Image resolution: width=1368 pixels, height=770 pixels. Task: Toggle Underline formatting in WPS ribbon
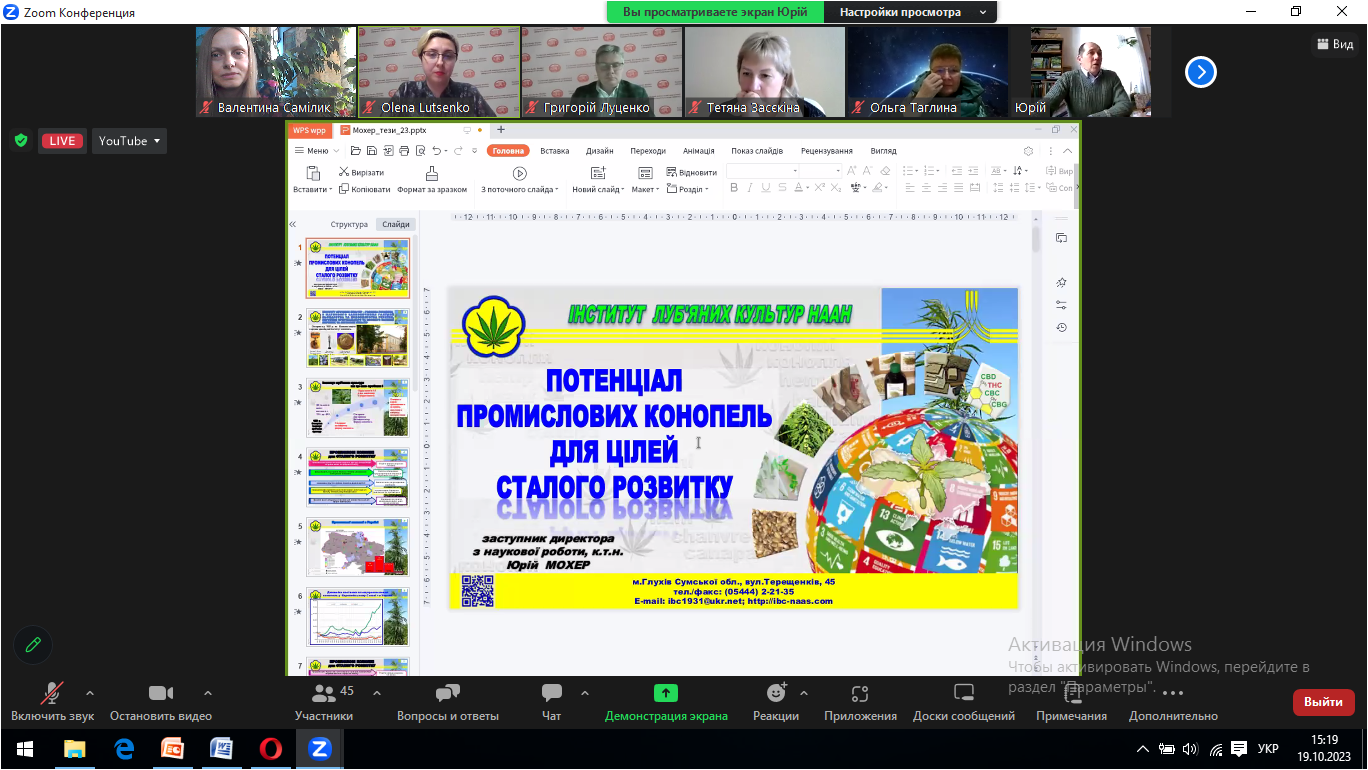pyautogui.click(x=767, y=188)
